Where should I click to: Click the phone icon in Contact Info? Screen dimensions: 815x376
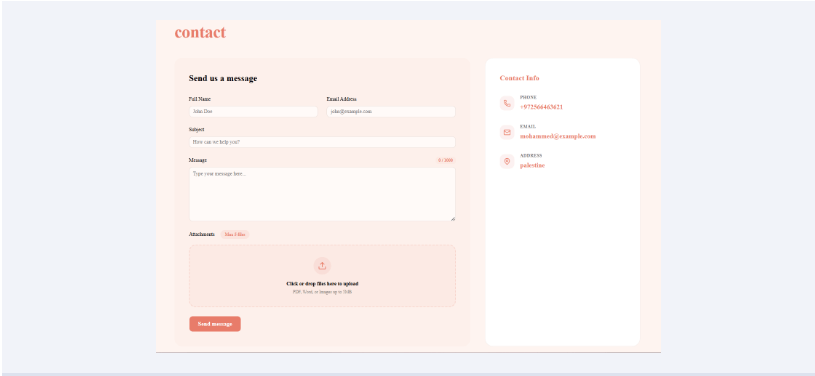coord(507,103)
